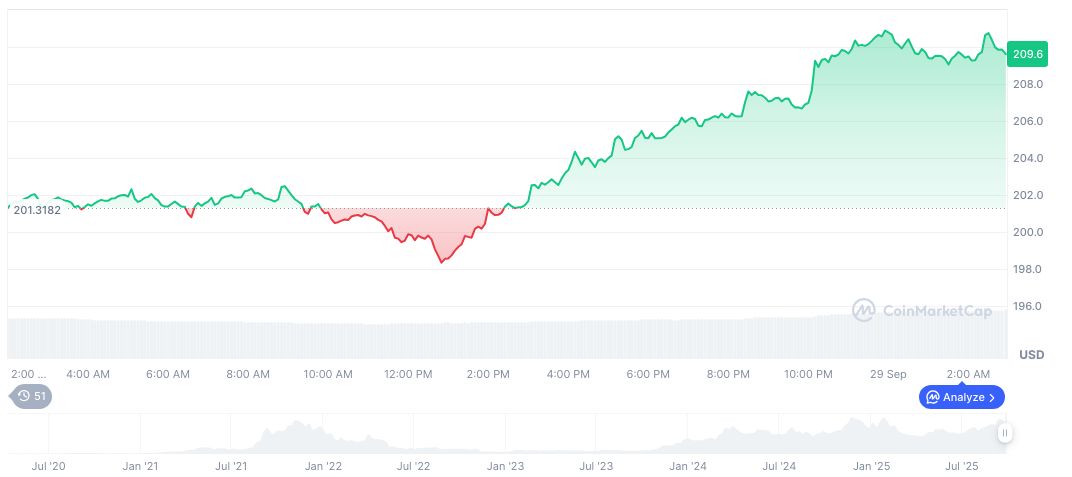Open the history badge showing 51
1072x477 pixels.
coord(33,396)
